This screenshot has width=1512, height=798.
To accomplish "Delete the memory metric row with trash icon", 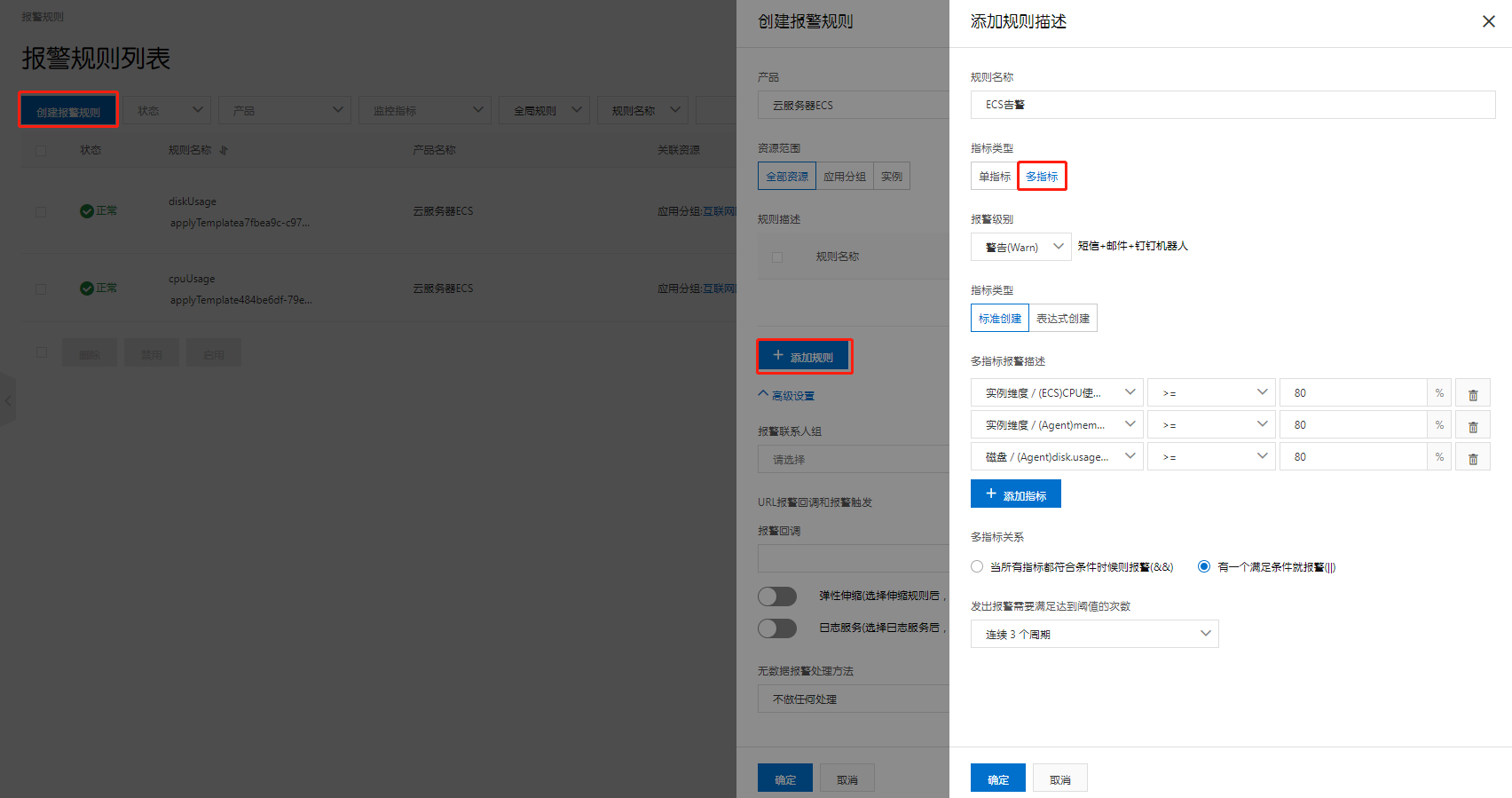I will tap(1473, 425).
